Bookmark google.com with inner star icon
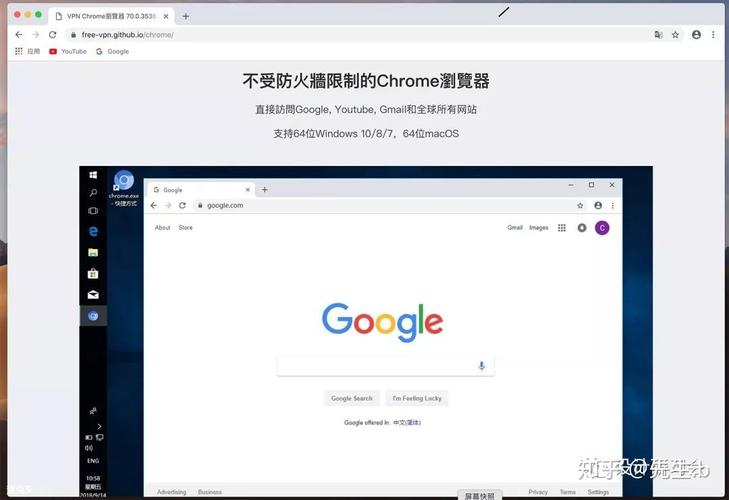The image size is (729, 500). pos(580,205)
